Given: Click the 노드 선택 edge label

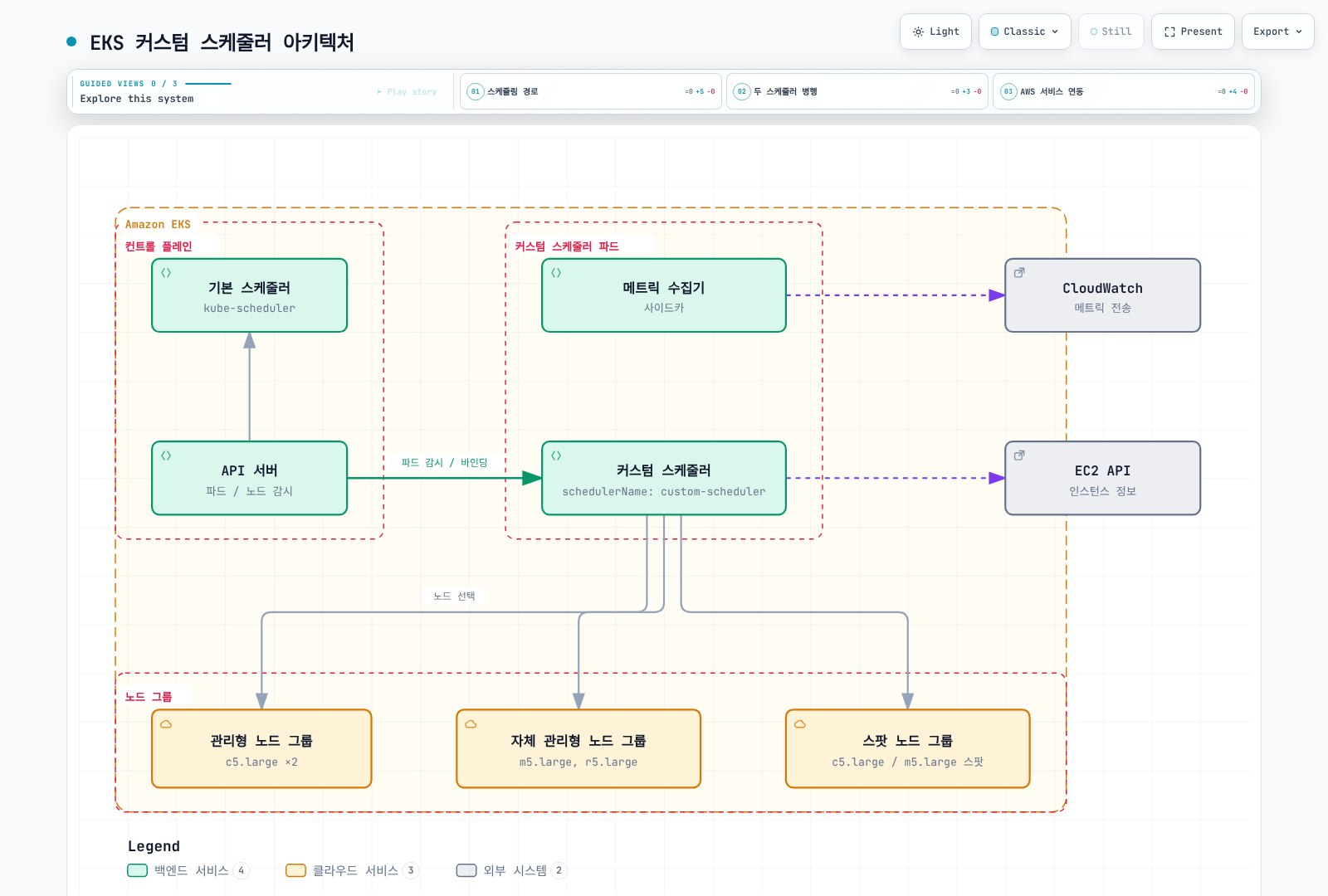Looking at the screenshot, I should pos(454,596).
